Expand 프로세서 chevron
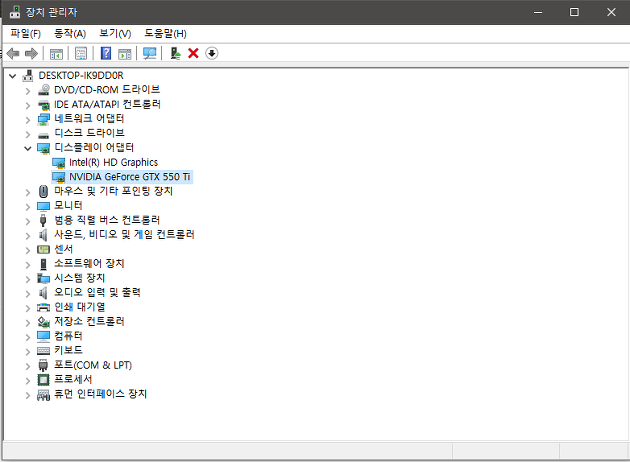The width and height of the screenshot is (630, 462). [27, 380]
